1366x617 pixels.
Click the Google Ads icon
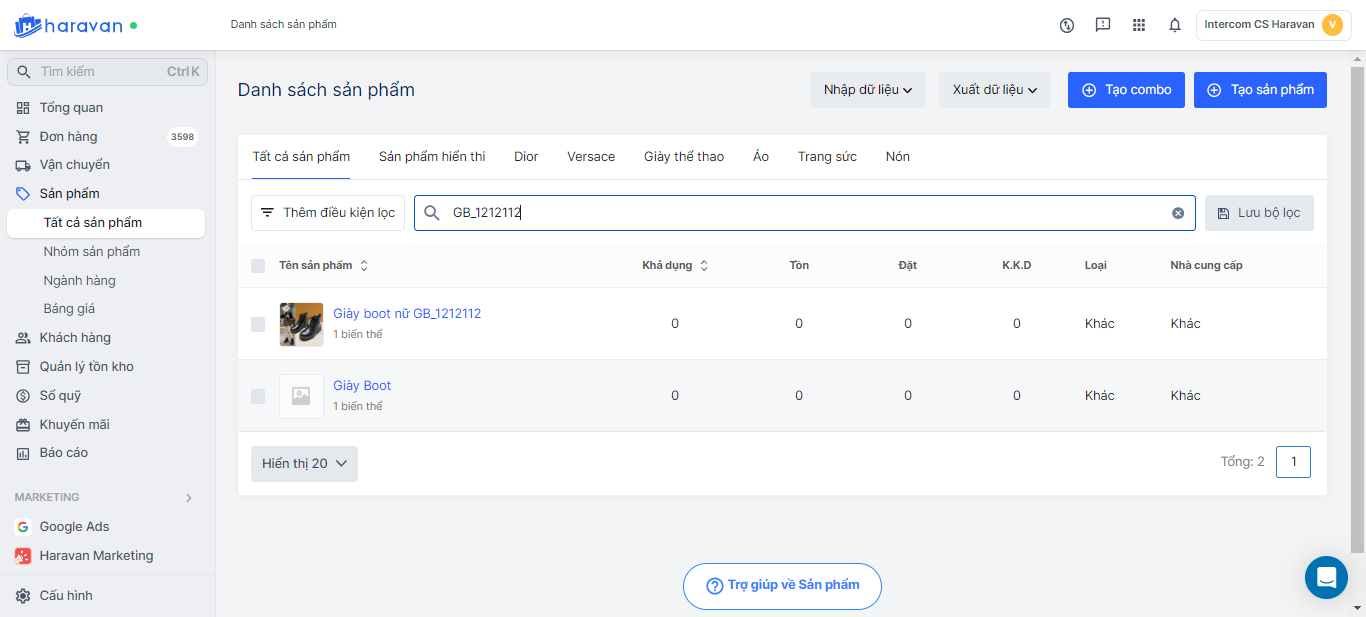point(23,527)
